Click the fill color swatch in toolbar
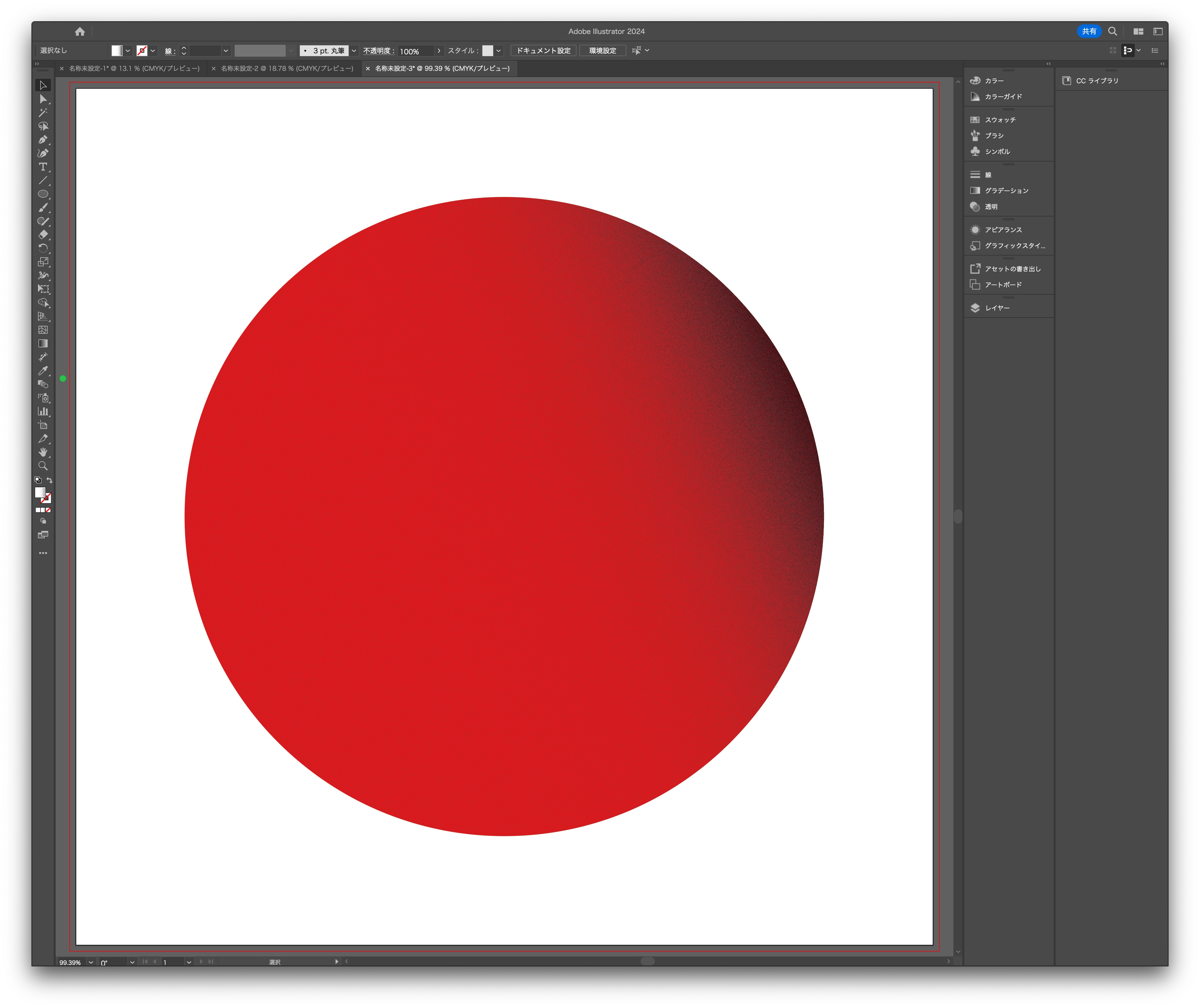The width and height of the screenshot is (1200, 1008). click(40, 492)
